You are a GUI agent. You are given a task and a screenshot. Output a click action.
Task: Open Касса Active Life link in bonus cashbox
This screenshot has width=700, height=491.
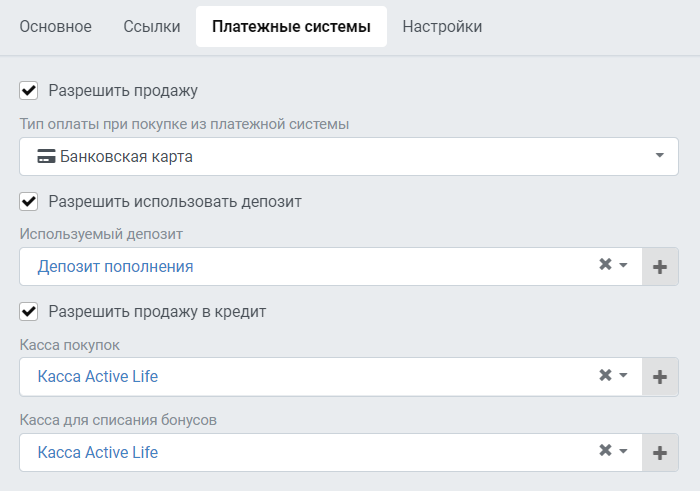pos(98,452)
